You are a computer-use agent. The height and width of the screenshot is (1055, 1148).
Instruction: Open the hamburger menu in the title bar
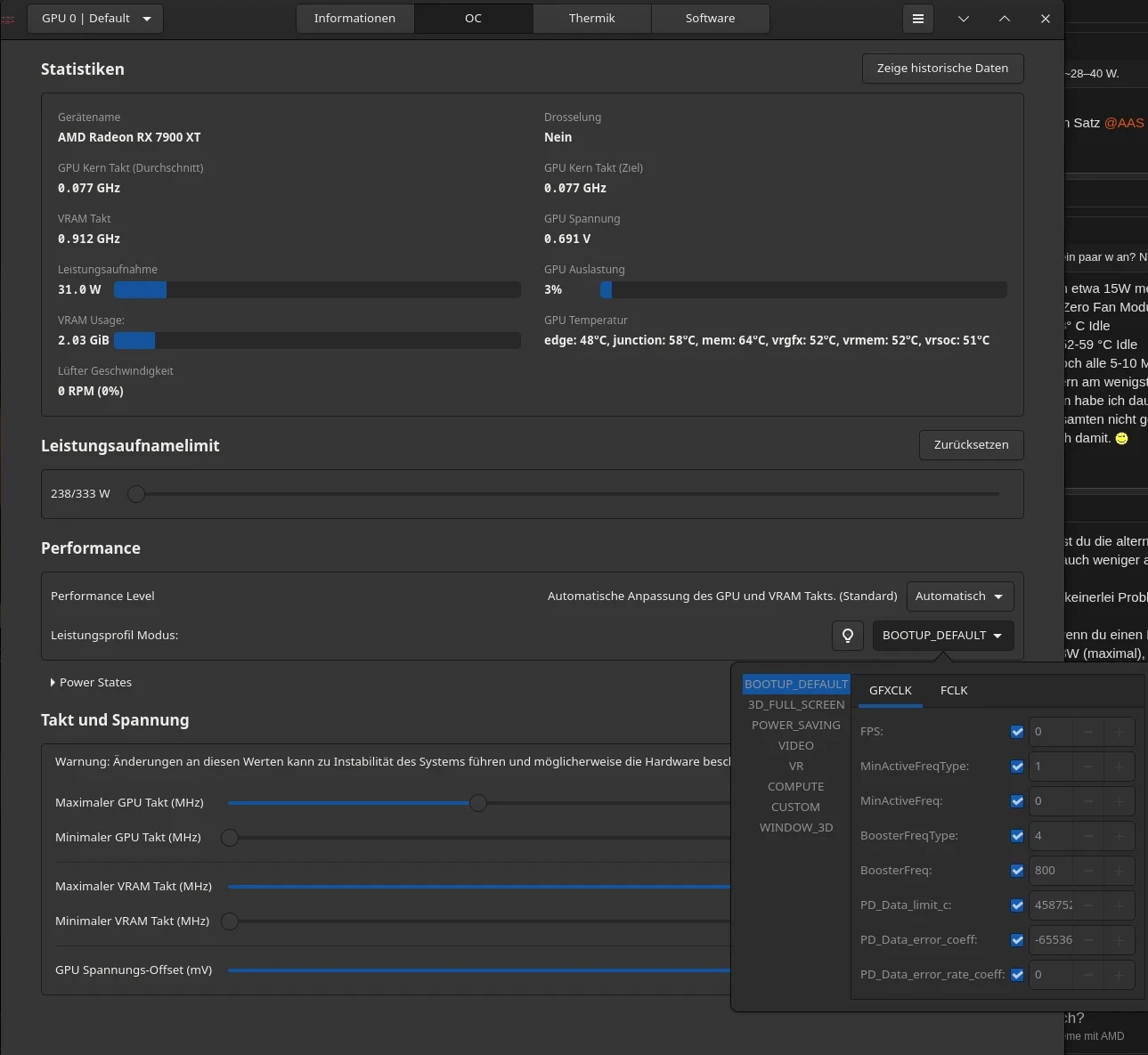[x=917, y=19]
